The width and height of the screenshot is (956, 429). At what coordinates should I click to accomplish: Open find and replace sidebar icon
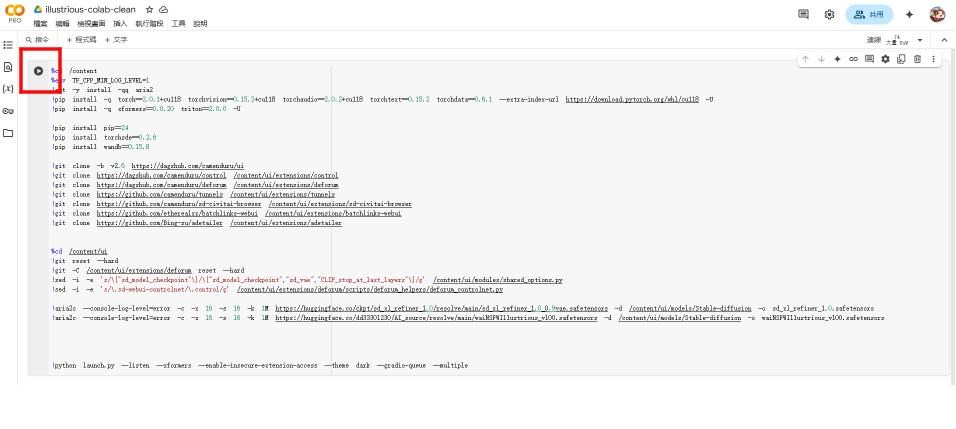(9, 67)
